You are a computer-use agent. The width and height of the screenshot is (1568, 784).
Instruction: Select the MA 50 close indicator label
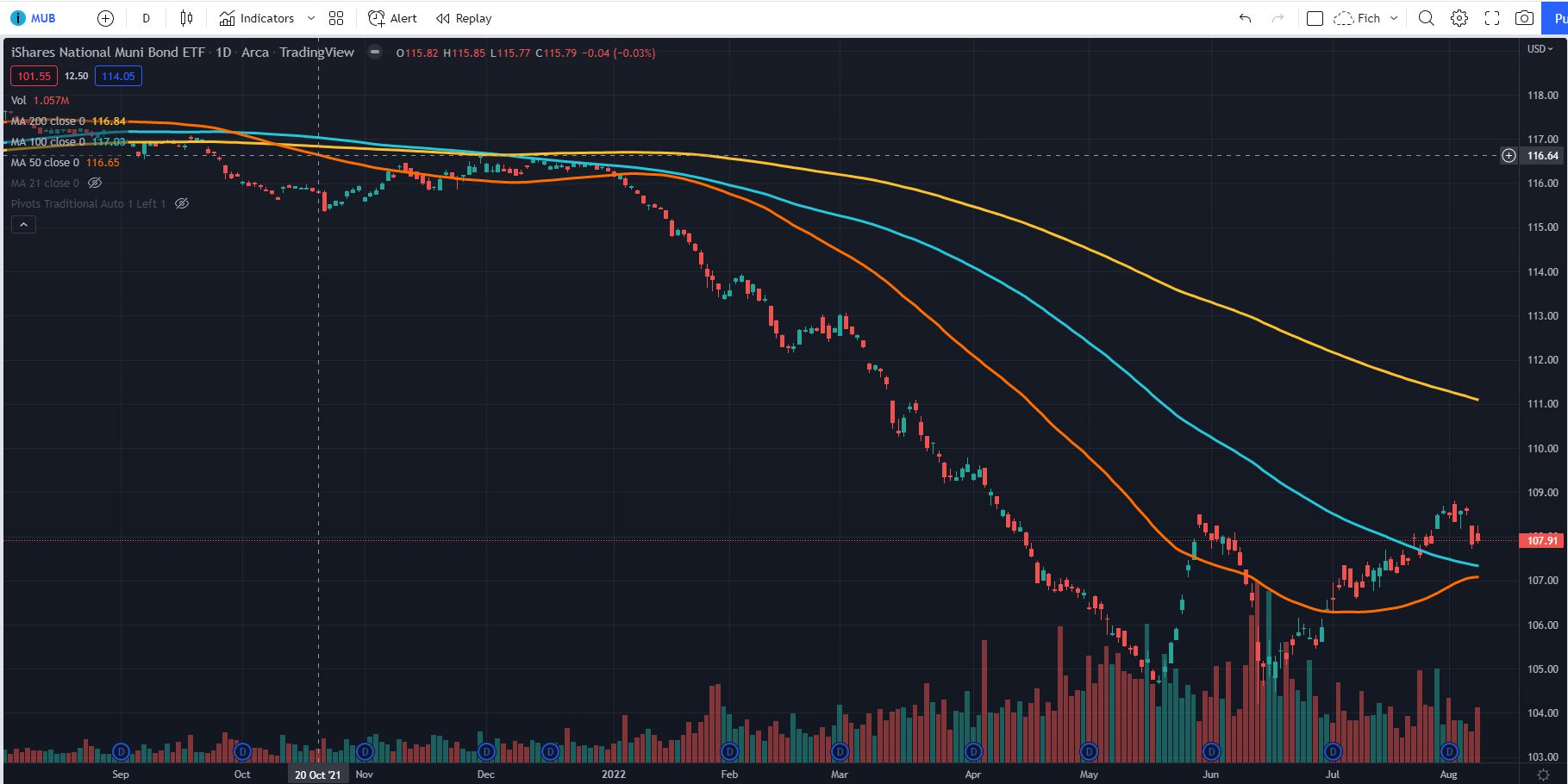pos(45,162)
